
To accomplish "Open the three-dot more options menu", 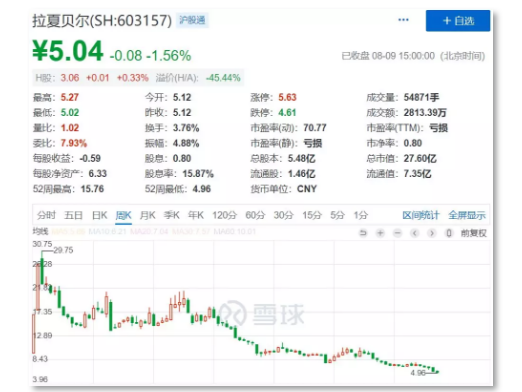I will [x=403, y=20].
